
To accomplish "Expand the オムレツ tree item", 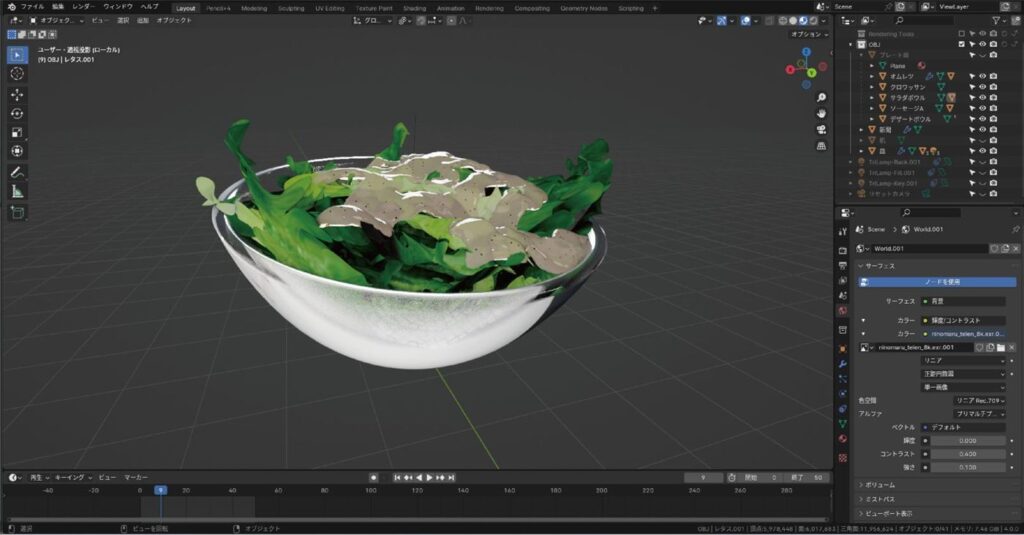I will [872, 76].
